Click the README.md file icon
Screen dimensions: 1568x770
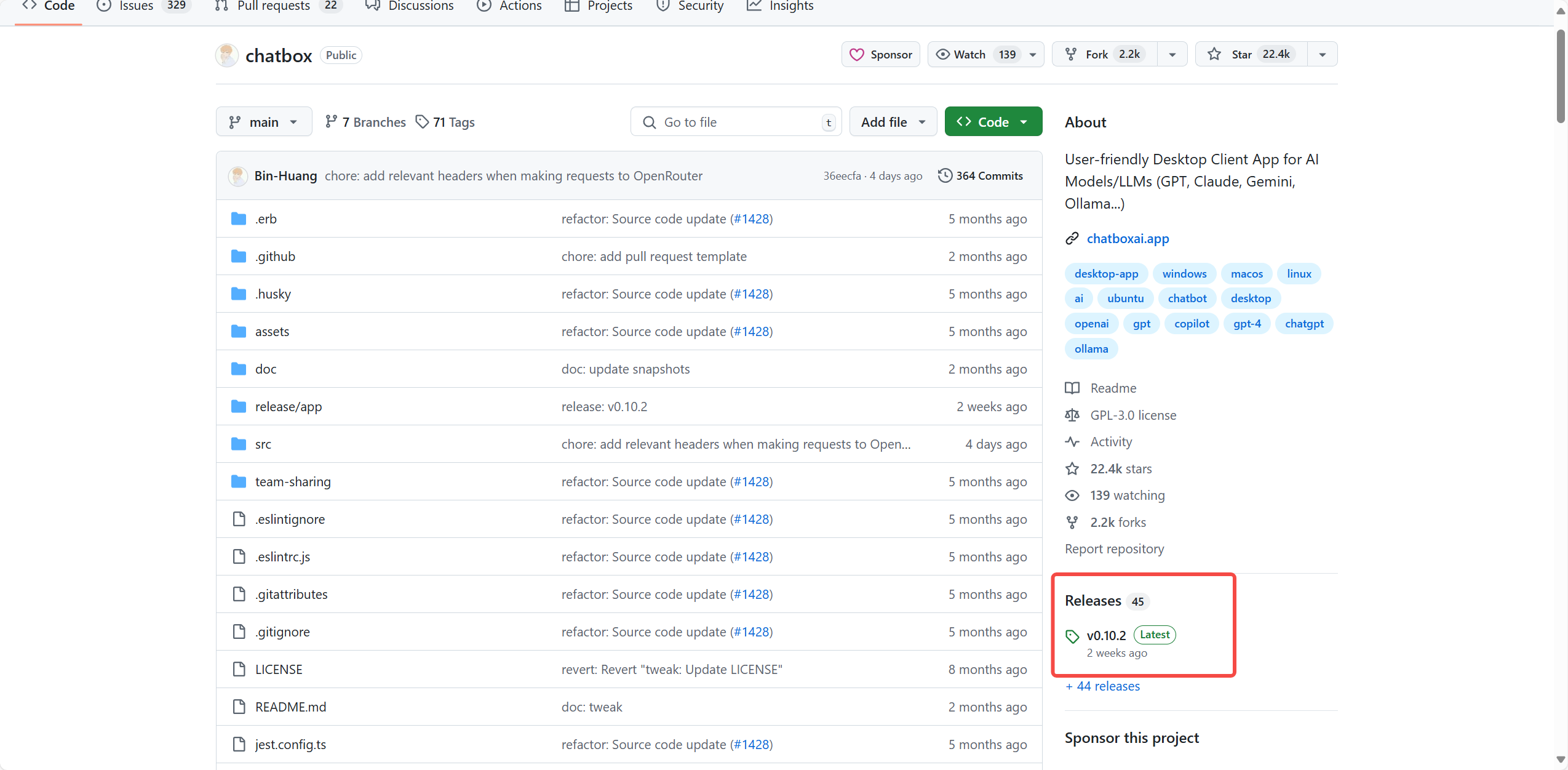[x=239, y=707]
